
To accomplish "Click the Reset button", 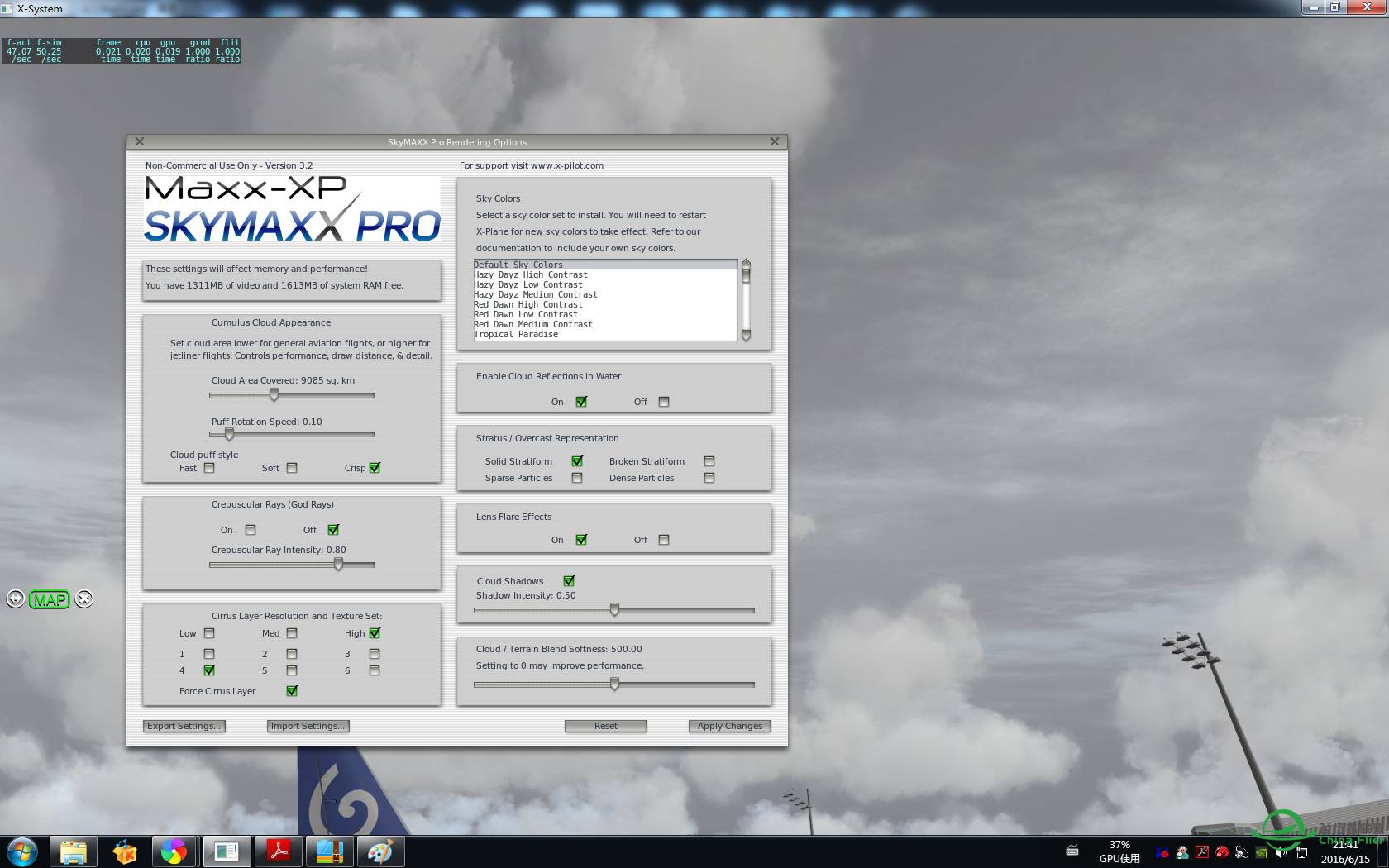I will tap(606, 726).
